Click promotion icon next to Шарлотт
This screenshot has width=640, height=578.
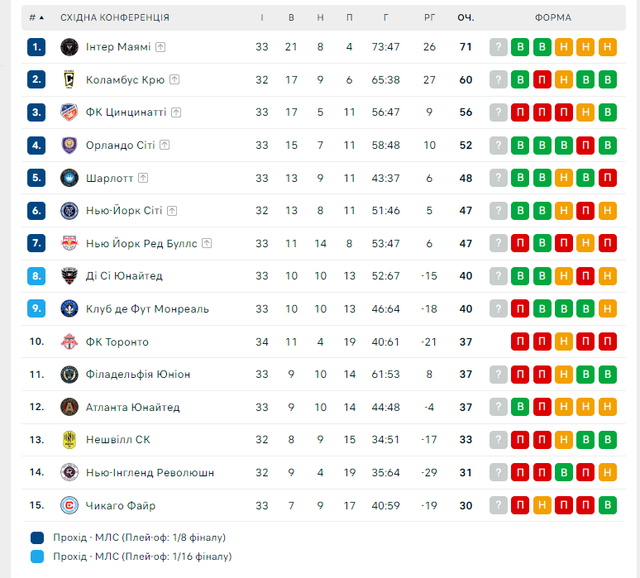(143, 178)
